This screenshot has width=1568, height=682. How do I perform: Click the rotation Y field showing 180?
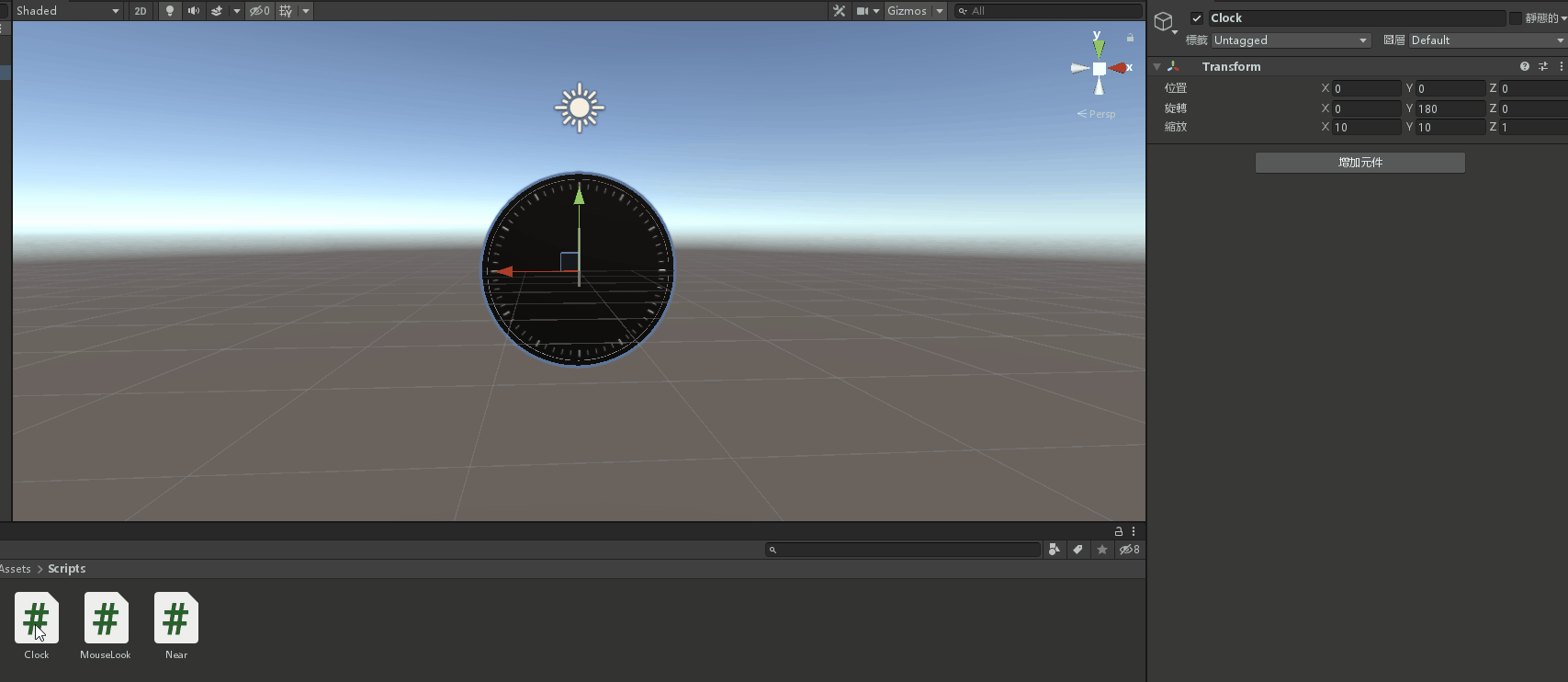(1450, 108)
